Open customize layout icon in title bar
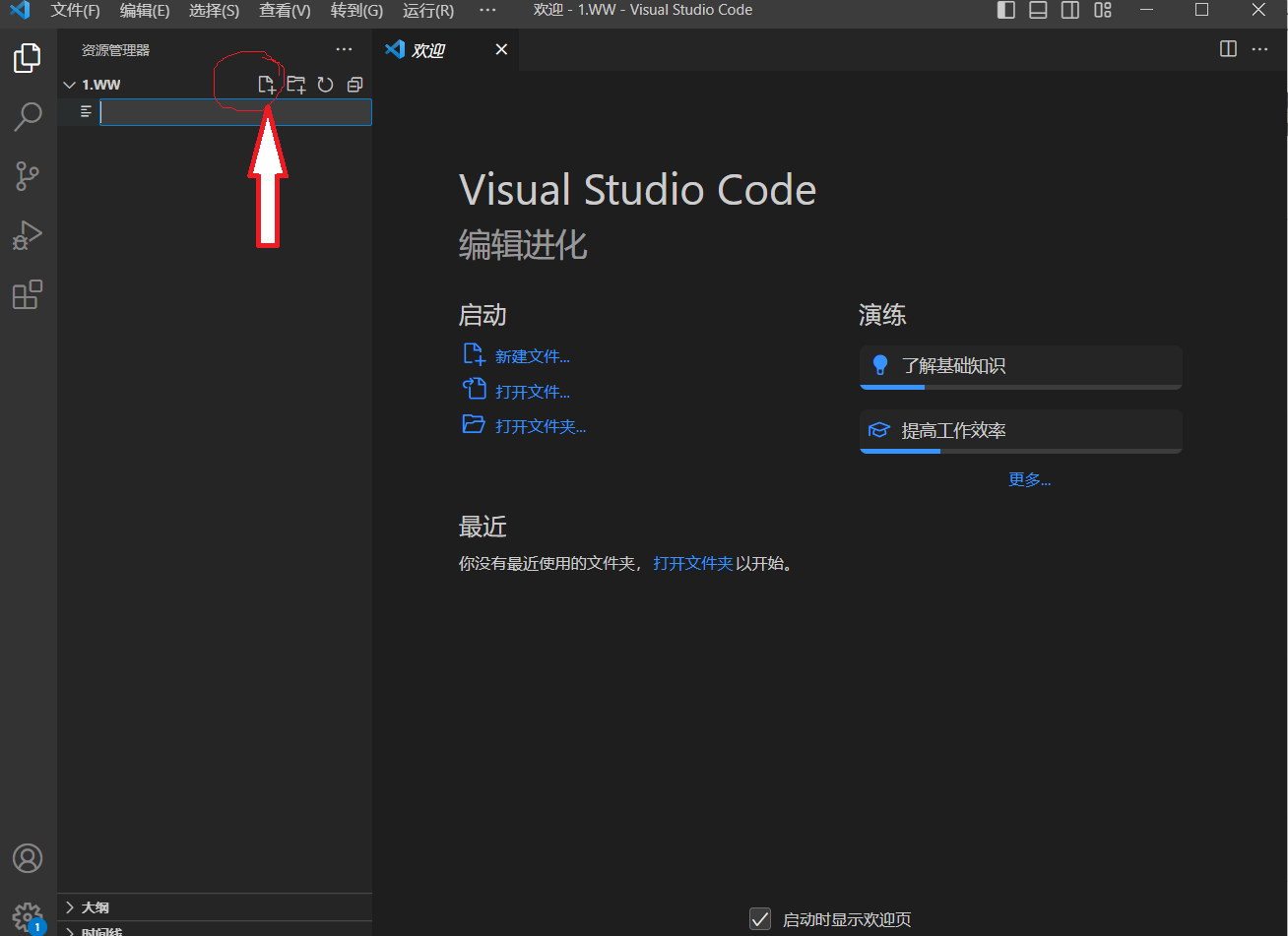1288x936 pixels. (1103, 10)
